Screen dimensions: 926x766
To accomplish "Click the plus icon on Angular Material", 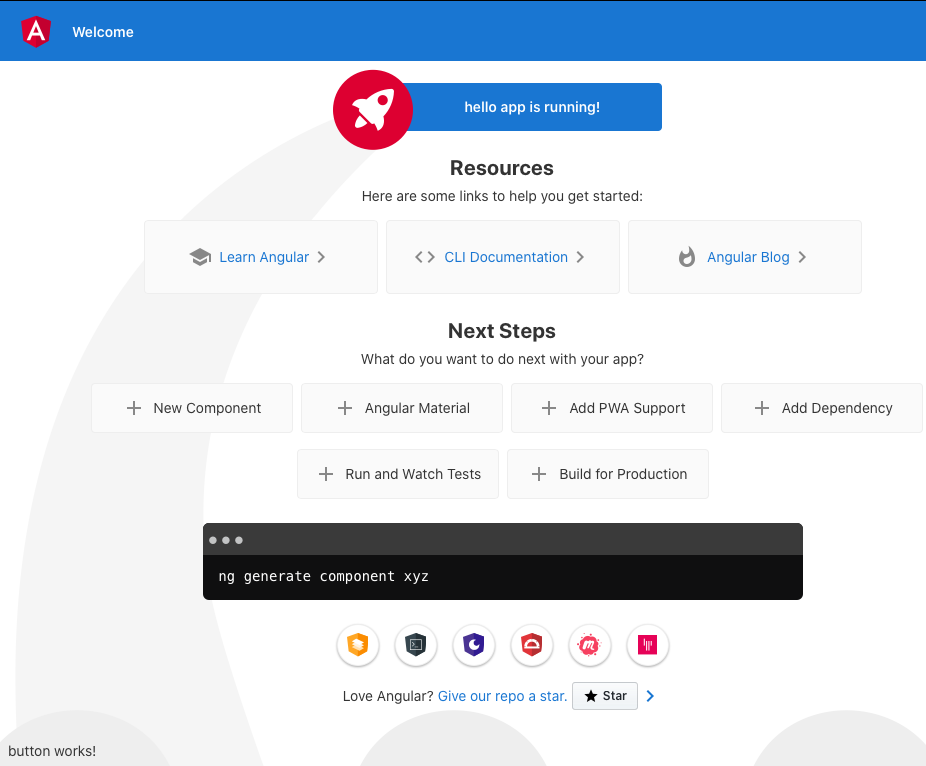I will point(345,408).
